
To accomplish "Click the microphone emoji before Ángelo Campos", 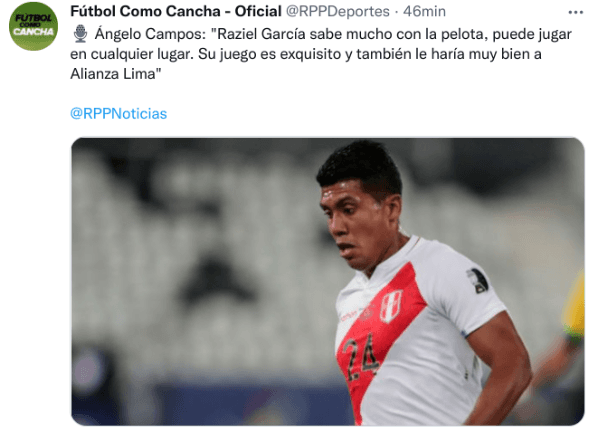I will tap(80, 34).
